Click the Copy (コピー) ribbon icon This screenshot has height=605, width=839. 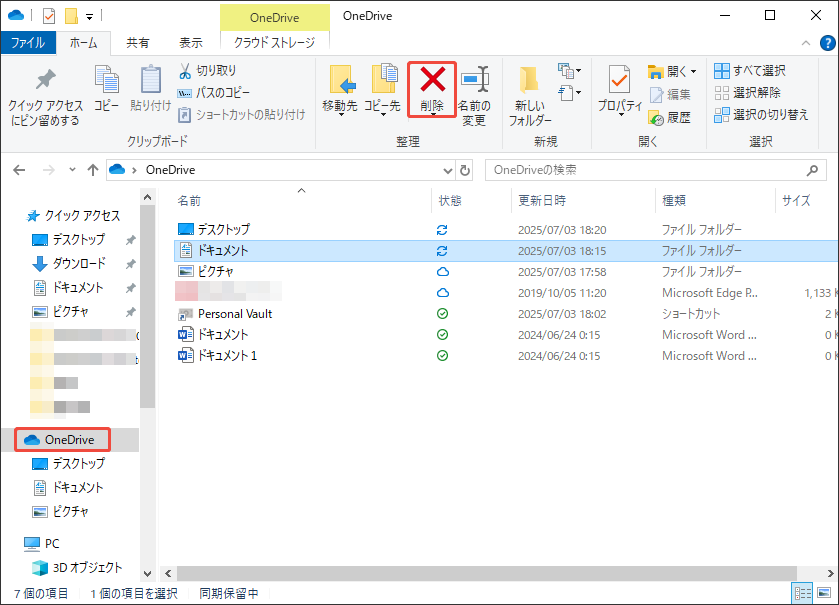click(106, 79)
